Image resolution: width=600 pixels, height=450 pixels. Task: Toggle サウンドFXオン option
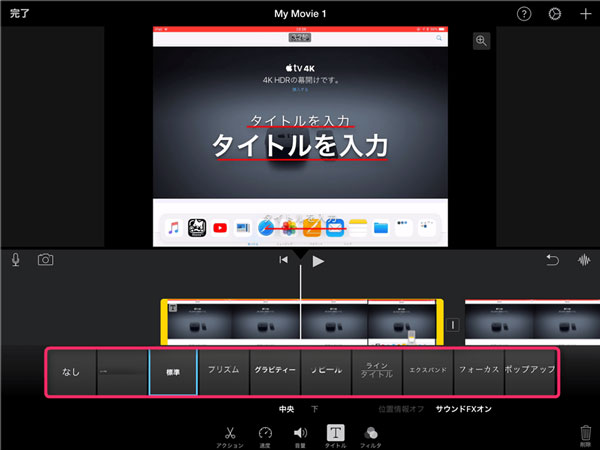[x=464, y=409]
